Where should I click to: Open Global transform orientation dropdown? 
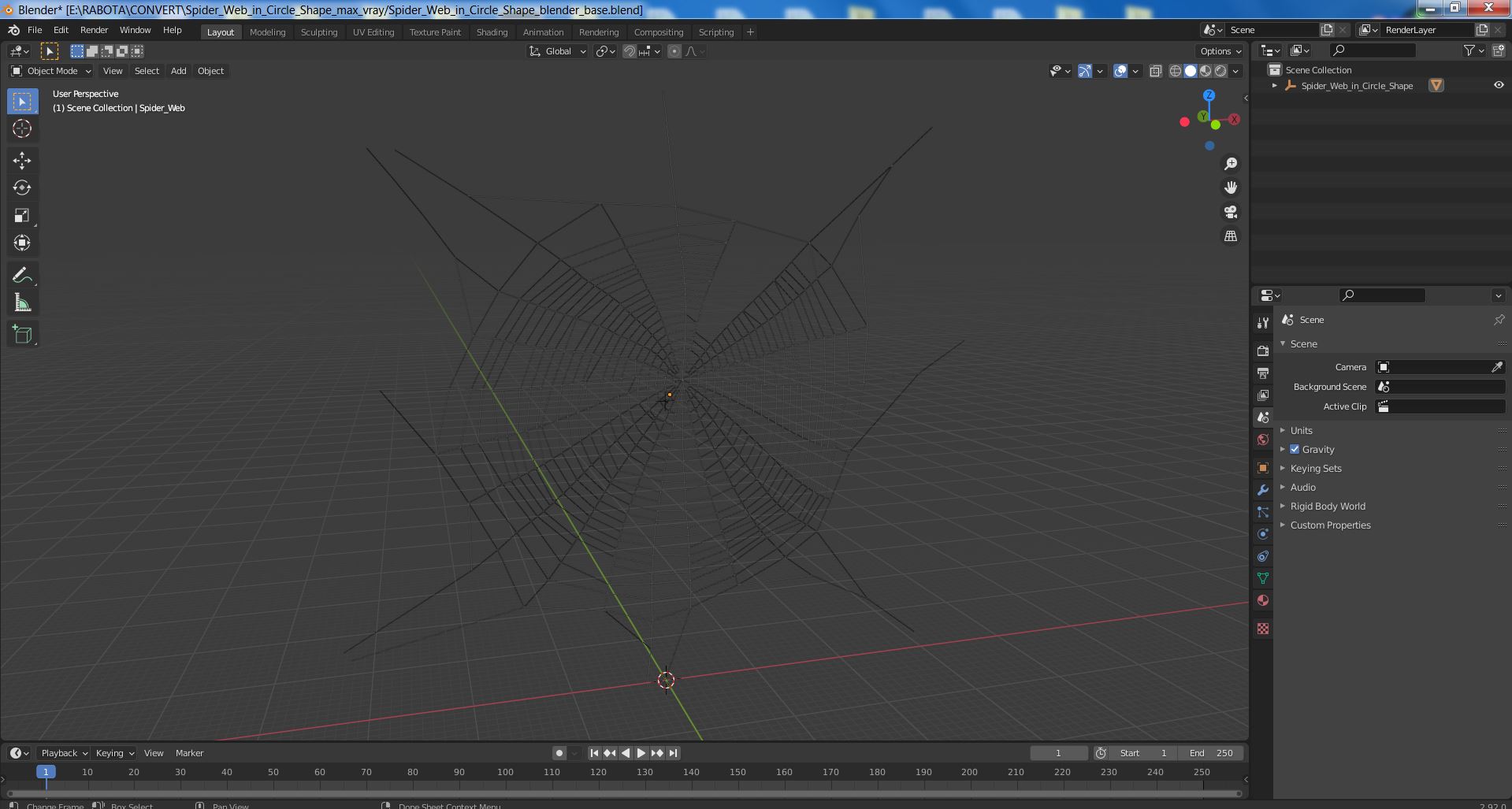[558, 51]
